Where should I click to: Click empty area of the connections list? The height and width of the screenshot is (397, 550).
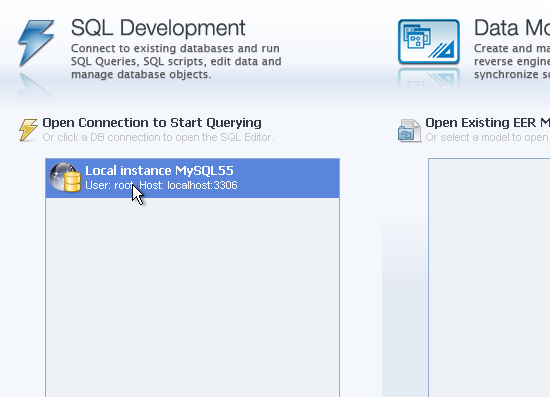click(192, 297)
